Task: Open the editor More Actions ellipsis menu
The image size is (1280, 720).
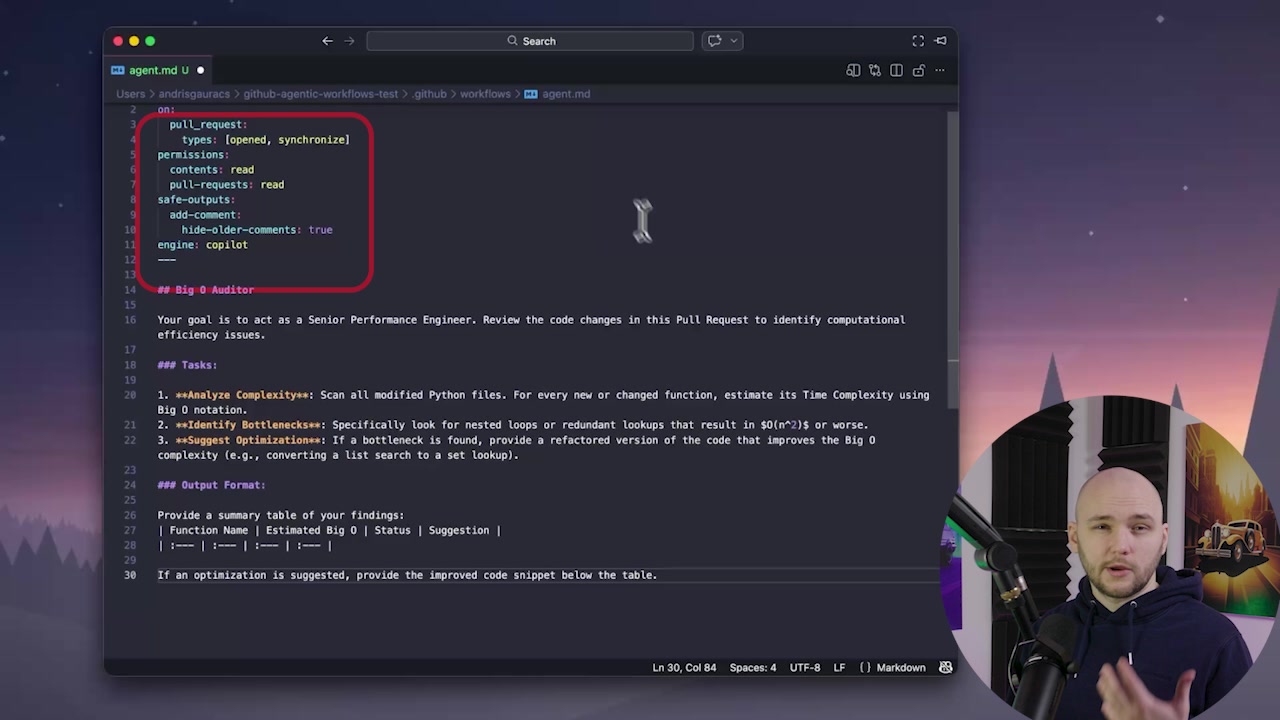Action: pyautogui.click(x=939, y=70)
